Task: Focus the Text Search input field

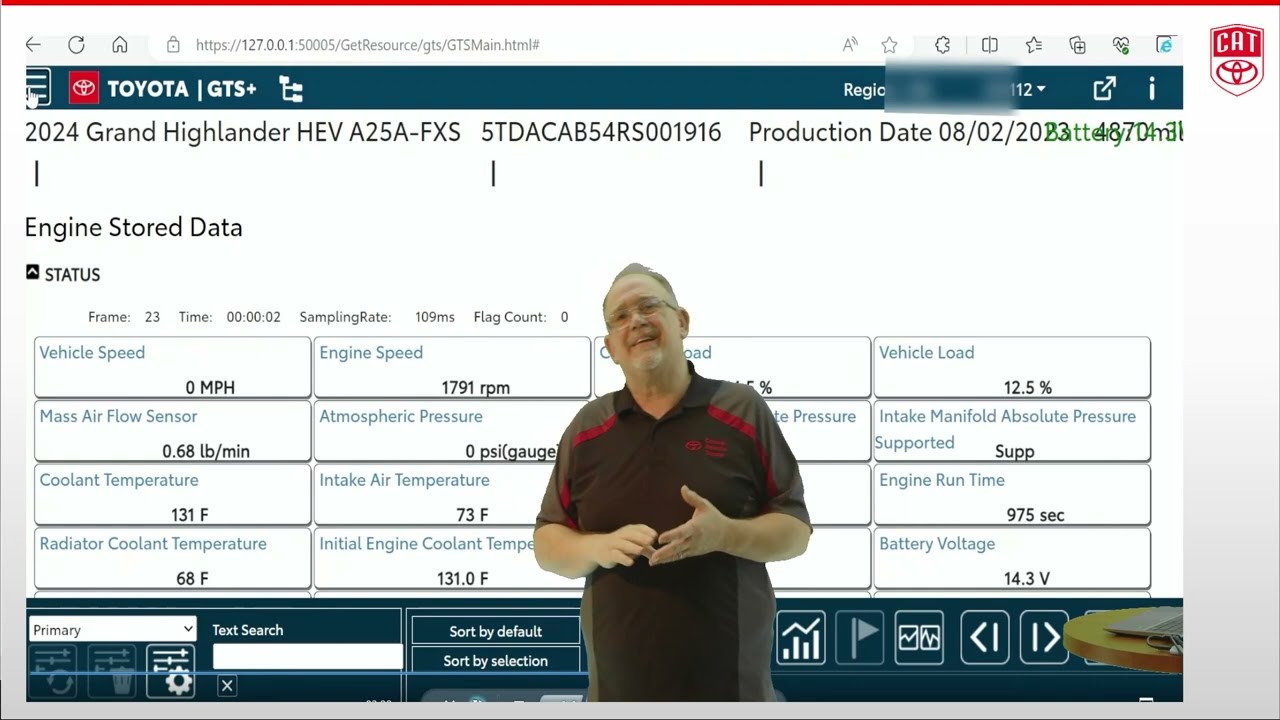Action: coord(308,657)
